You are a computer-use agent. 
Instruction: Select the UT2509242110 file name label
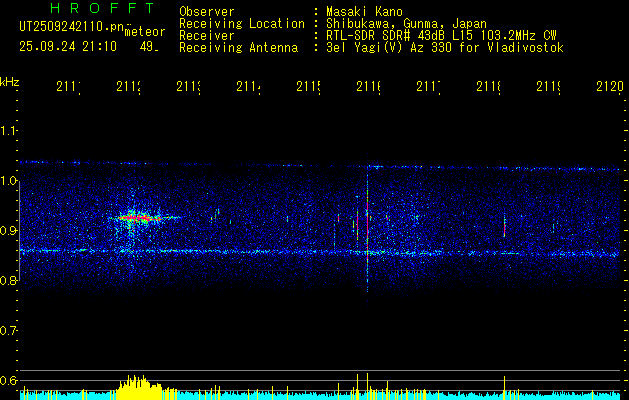click(71, 27)
